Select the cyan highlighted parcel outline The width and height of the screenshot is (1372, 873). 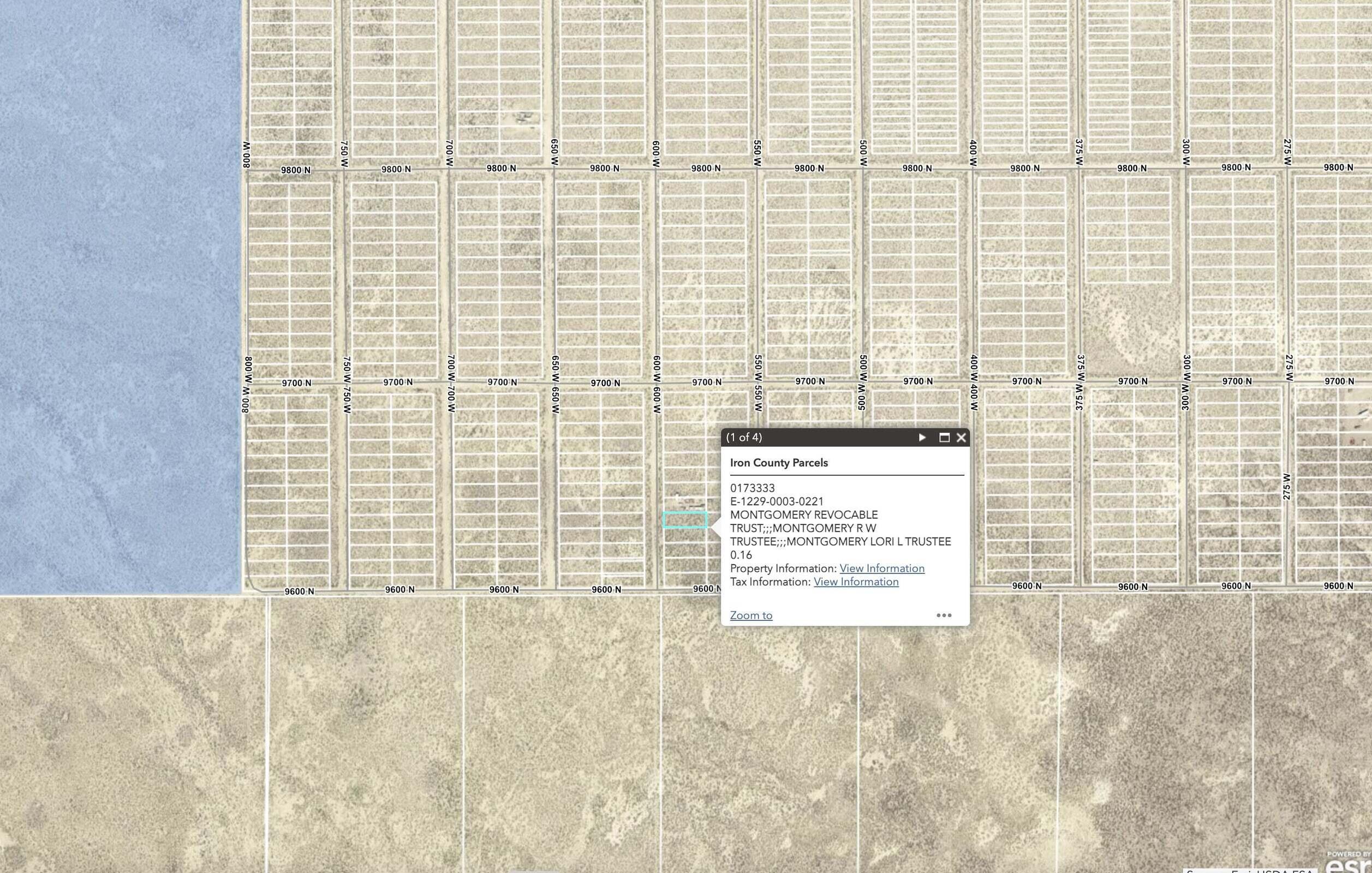point(685,520)
